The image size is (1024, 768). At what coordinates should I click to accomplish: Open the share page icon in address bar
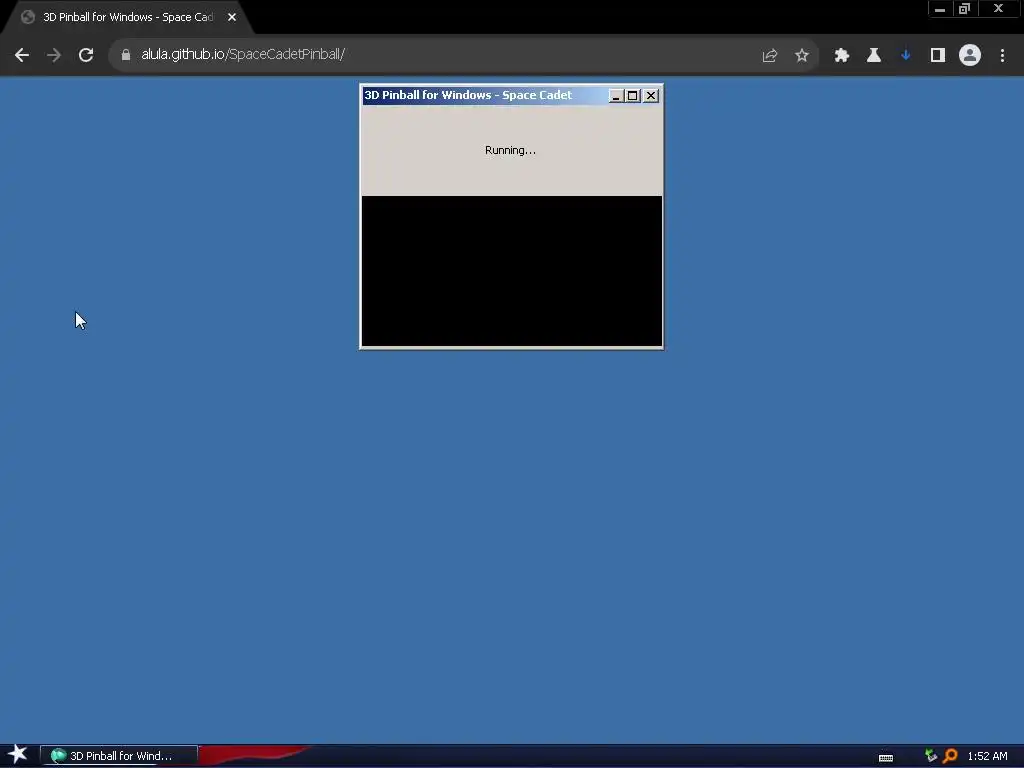tap(770, 56)
